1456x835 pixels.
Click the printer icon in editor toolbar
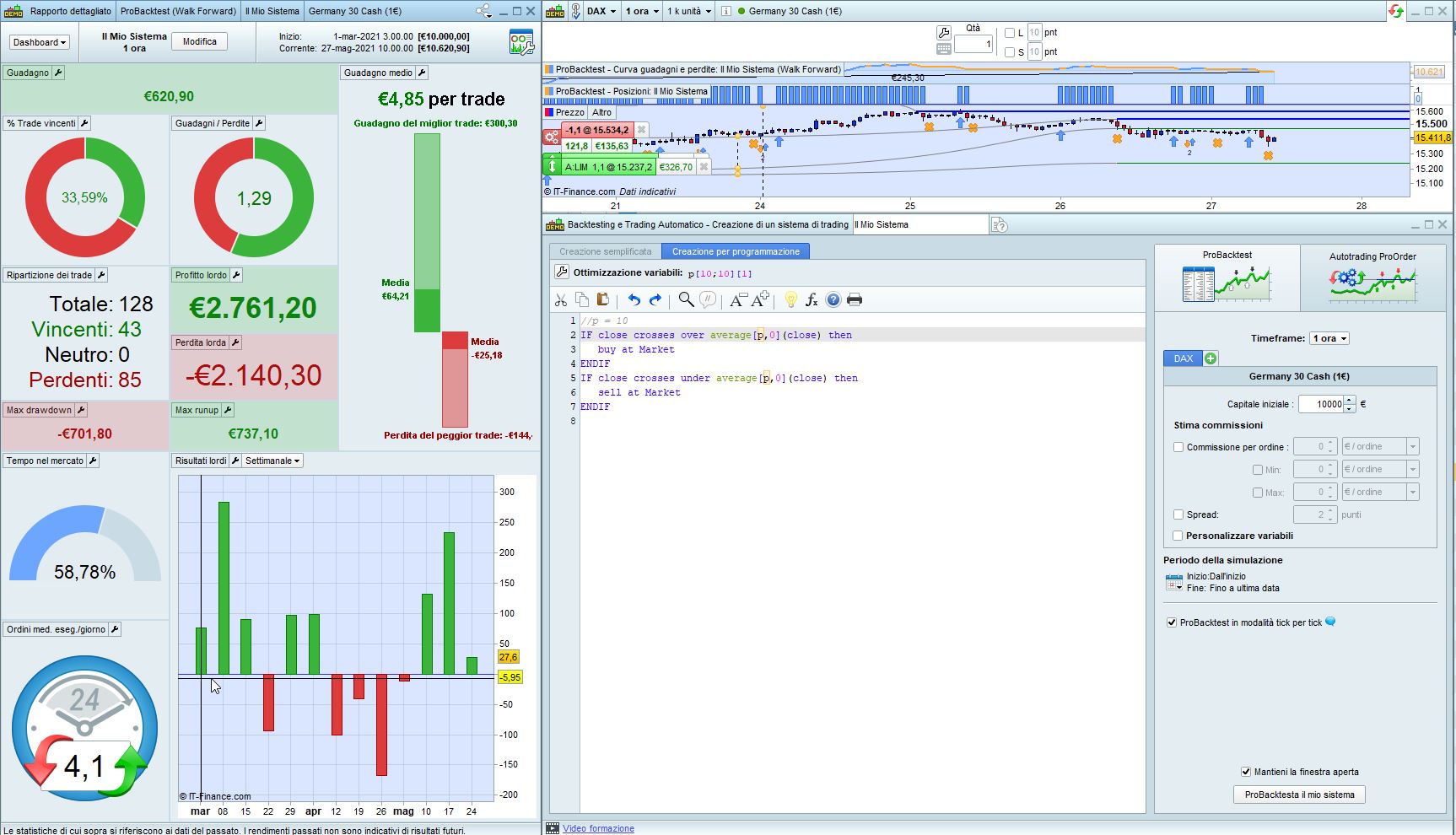pos(854,300)
